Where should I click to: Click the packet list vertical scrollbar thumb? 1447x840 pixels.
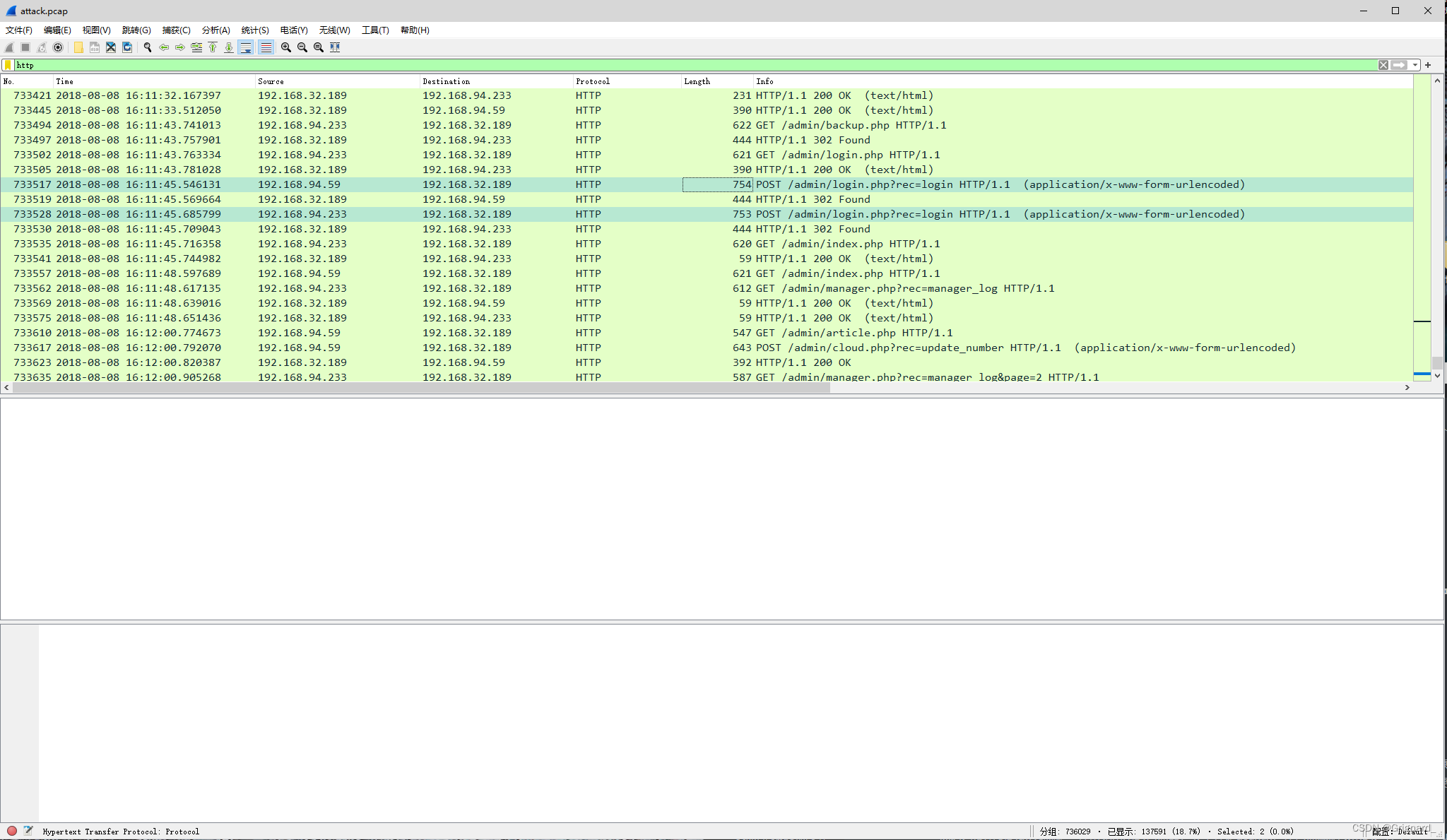click(x=1437, y=363)
